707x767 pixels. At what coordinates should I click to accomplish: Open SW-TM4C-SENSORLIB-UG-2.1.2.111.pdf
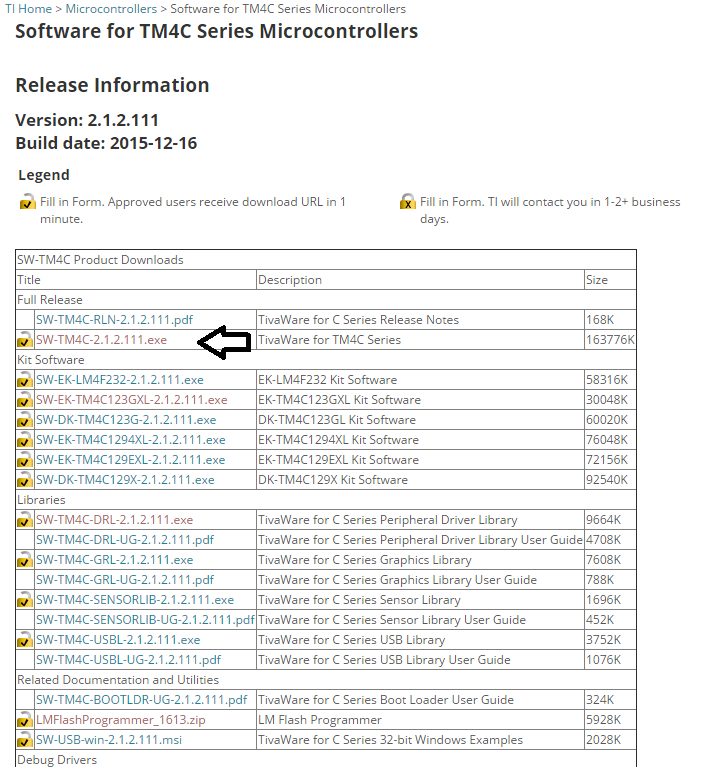(x=145, y=620)
